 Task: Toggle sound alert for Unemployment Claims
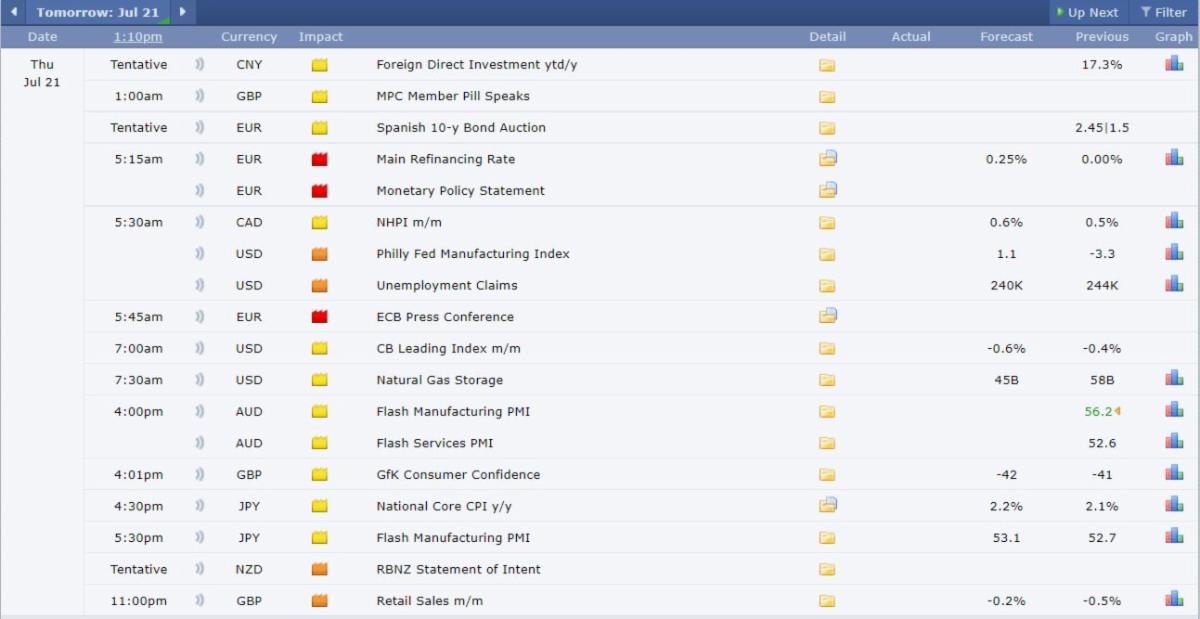pos(199,285)
